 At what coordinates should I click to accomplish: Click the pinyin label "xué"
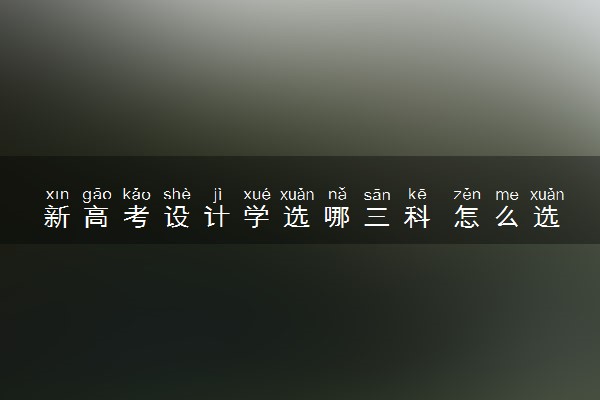coord(257,194)
